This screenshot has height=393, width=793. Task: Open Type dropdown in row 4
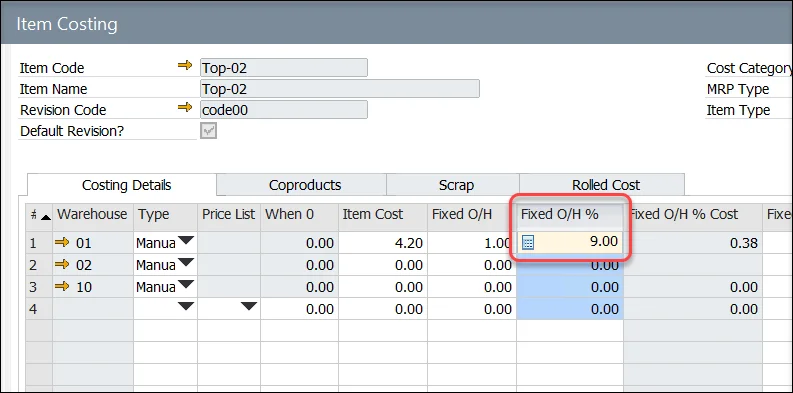tap(186, 305)
